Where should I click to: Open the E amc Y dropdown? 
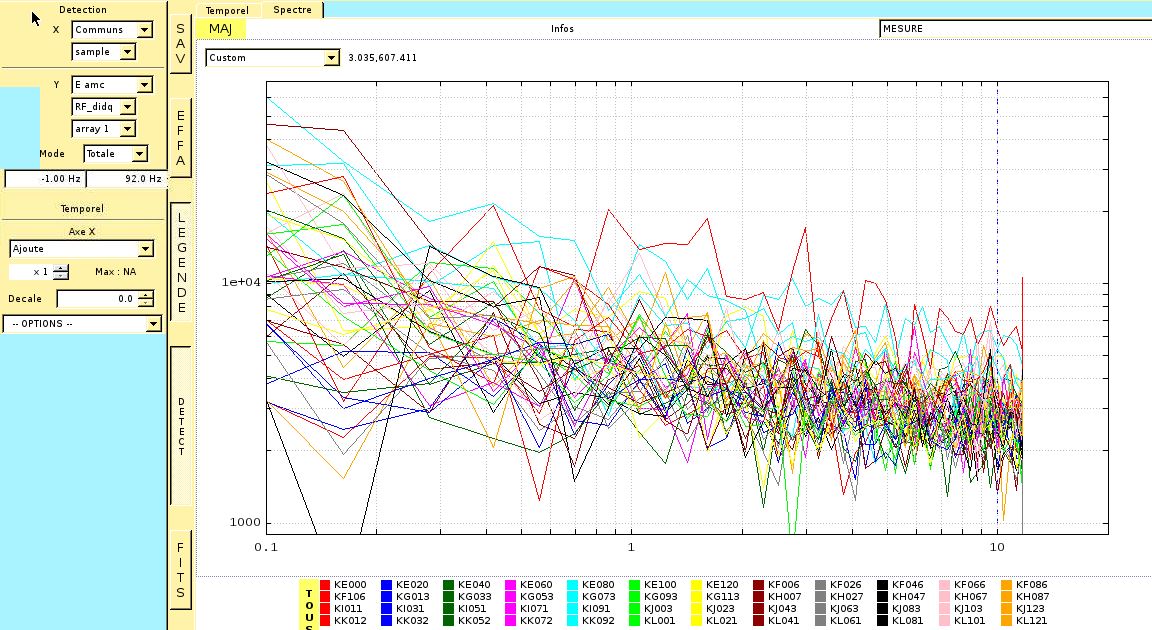tap(112, 84)
